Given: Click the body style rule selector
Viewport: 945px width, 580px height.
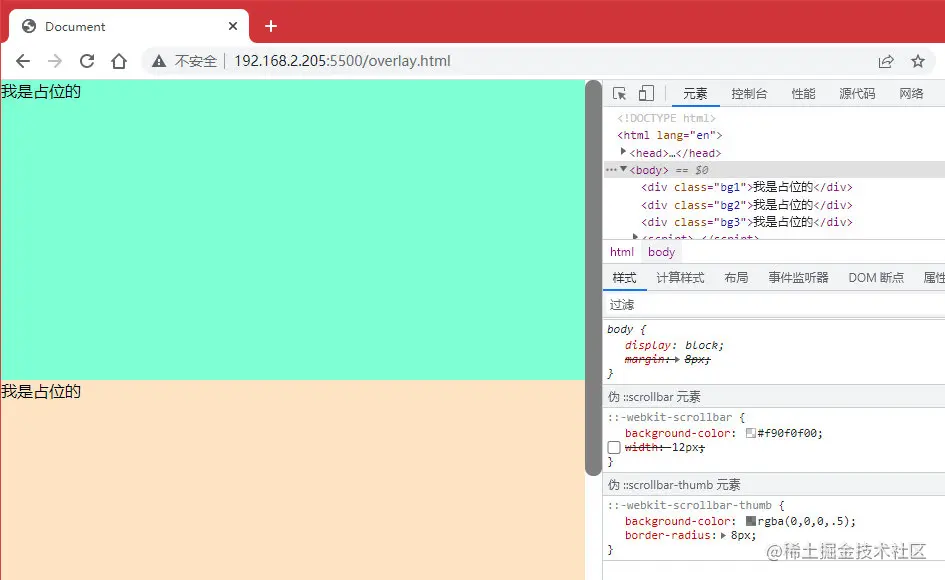Looking at the screenshot, I should coord(620,330).
